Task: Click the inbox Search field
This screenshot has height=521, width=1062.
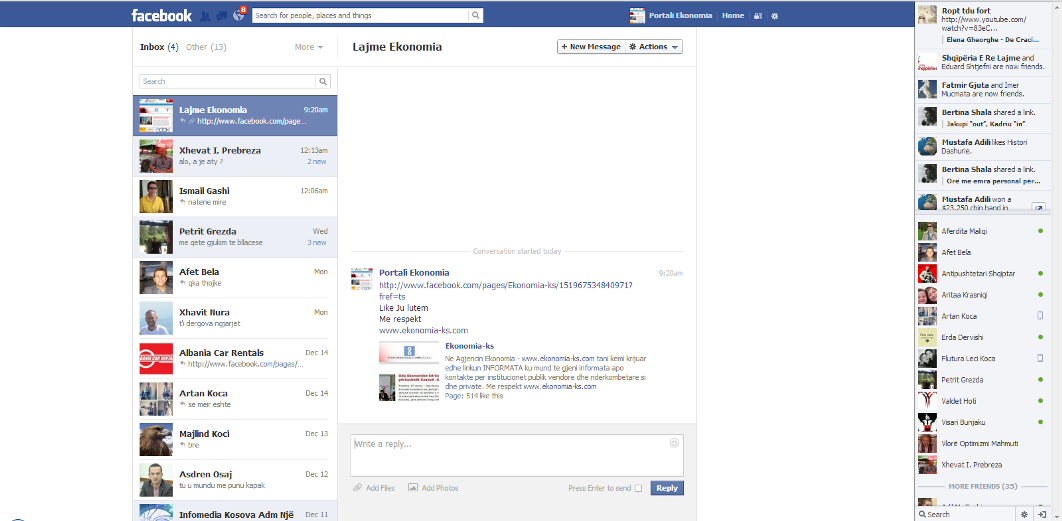Action: [x=228, y=81]
